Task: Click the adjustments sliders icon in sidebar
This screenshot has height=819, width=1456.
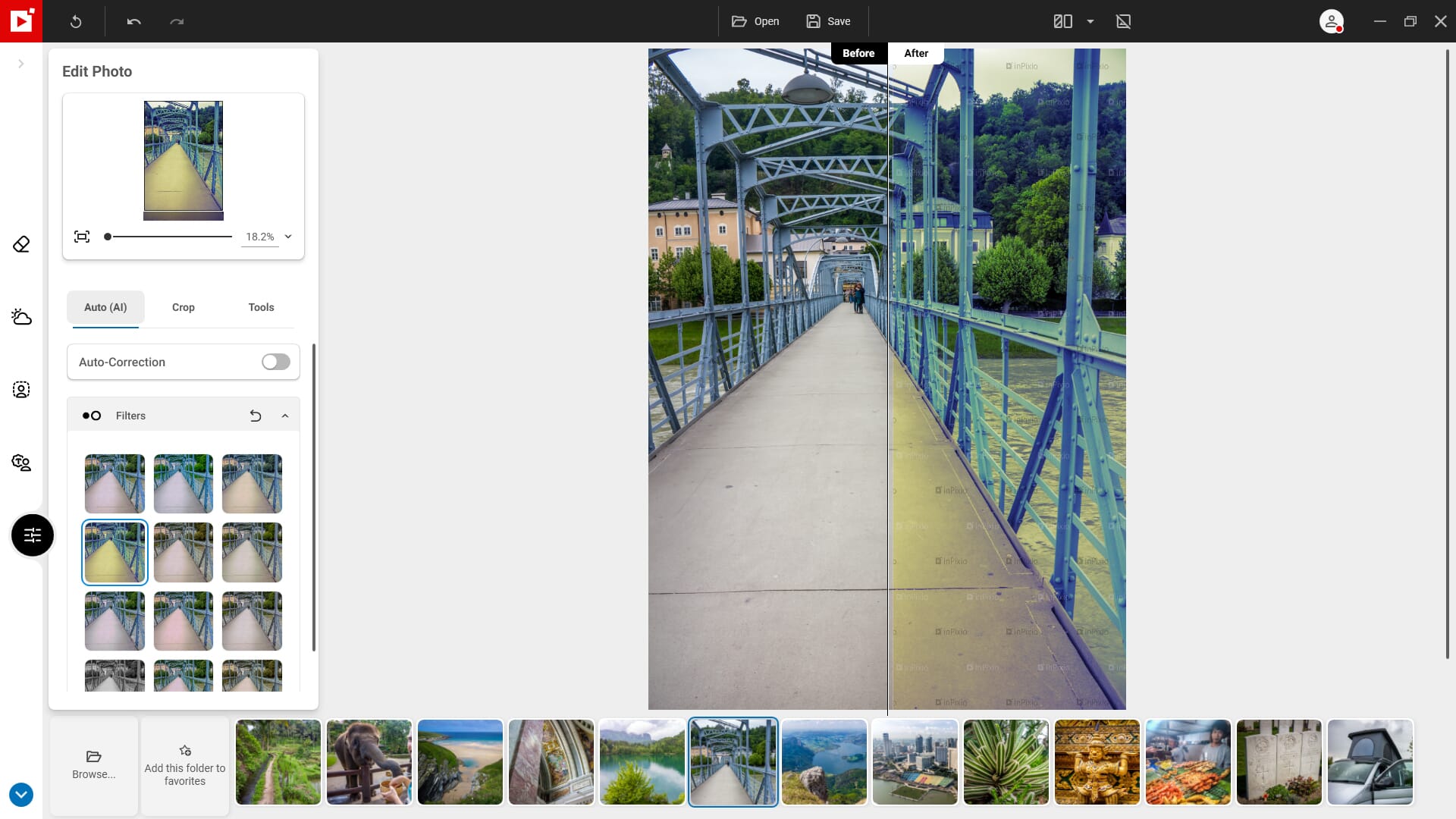Action: tap(31, 534)
